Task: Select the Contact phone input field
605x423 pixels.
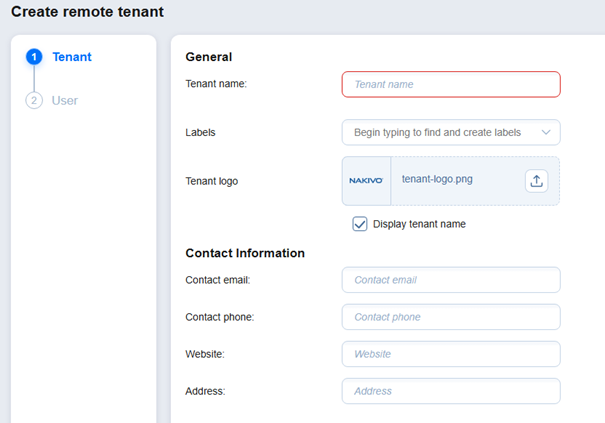Action: point(451,317)
